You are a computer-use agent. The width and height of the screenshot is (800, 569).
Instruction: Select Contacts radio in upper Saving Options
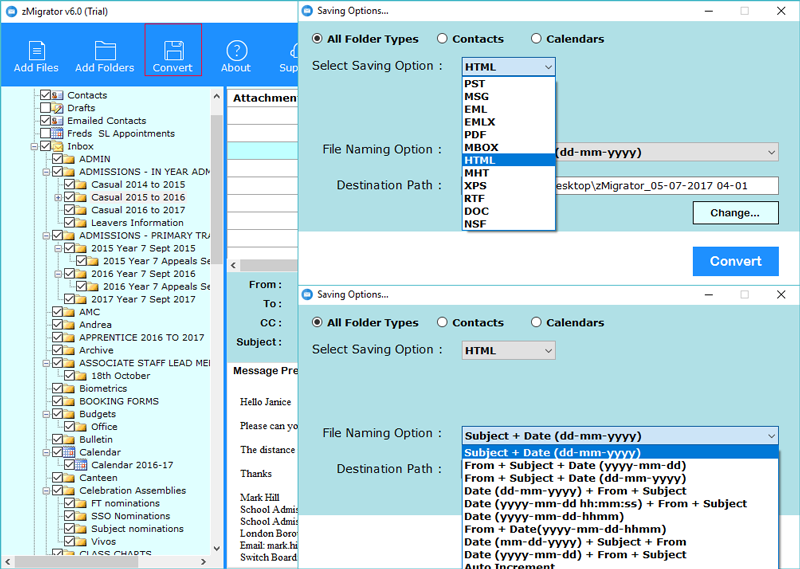442,38
